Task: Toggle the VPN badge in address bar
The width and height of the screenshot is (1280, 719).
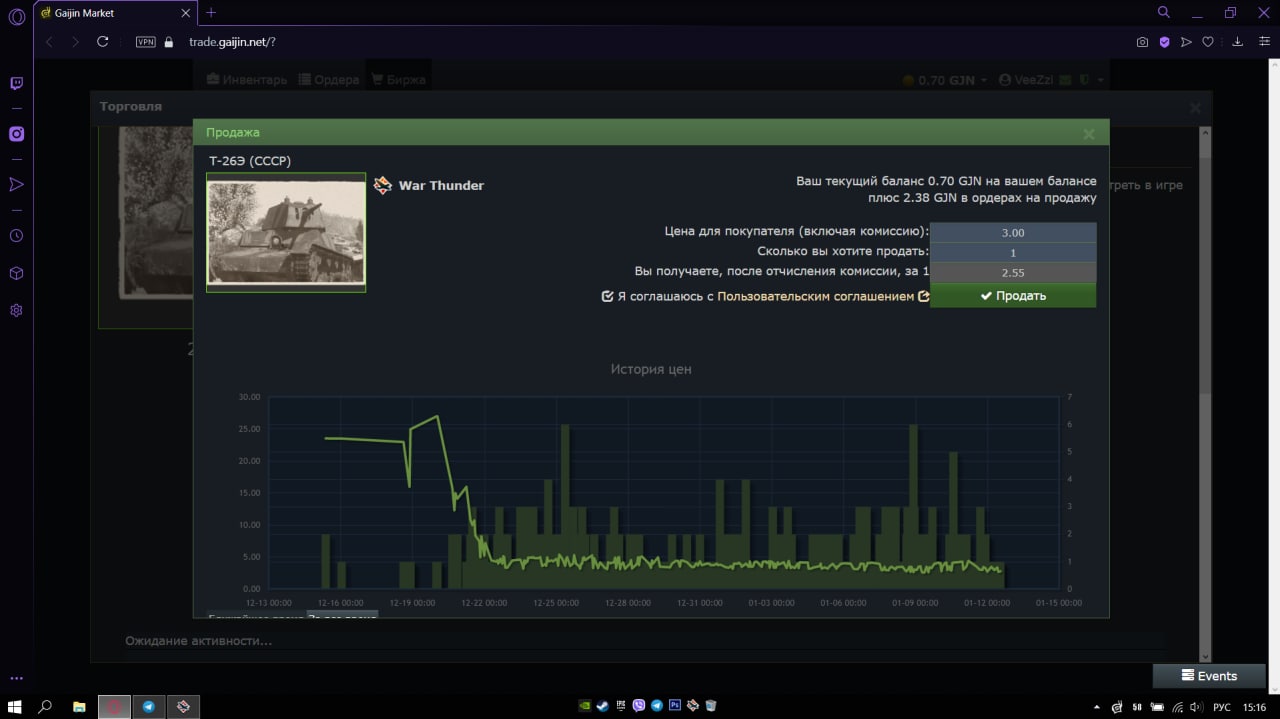Action: (x=146, y=42)
